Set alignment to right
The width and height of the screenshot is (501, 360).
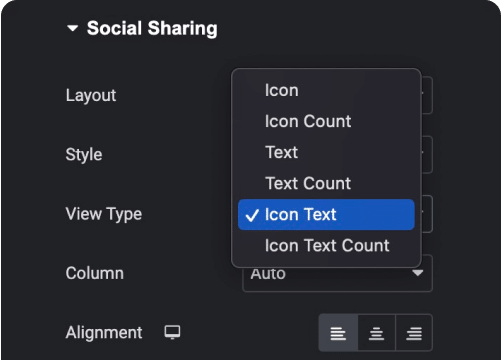pyautogui.click(x=414, y=333)
